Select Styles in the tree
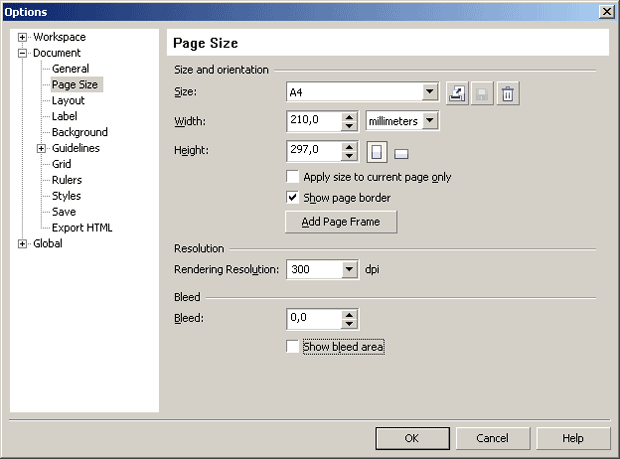 pos(66,196)
